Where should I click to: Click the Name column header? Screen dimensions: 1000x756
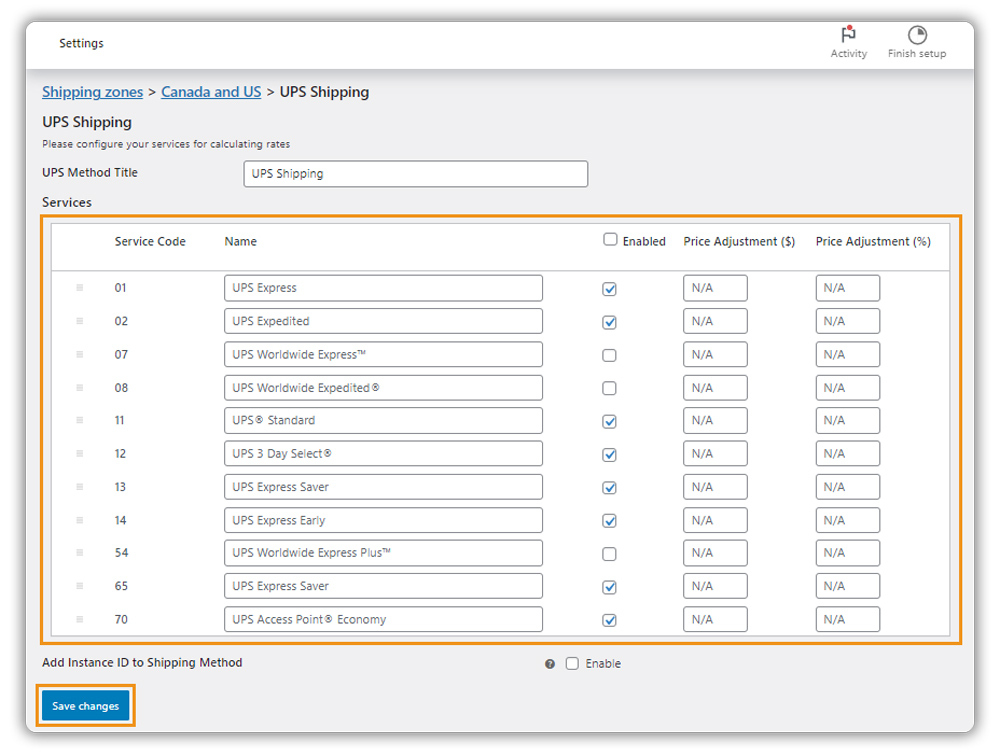click(240, 241)
